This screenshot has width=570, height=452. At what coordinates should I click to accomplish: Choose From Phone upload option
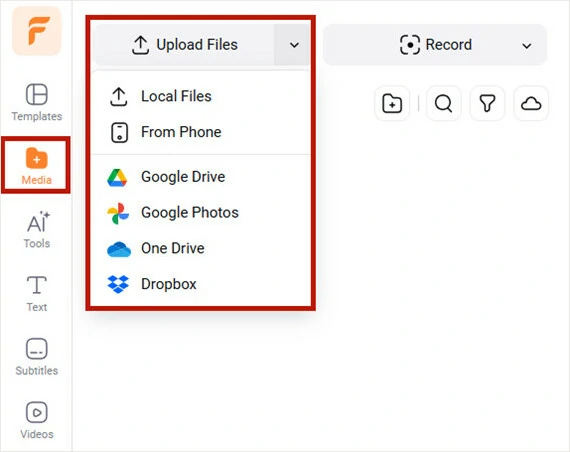[201, 132]
